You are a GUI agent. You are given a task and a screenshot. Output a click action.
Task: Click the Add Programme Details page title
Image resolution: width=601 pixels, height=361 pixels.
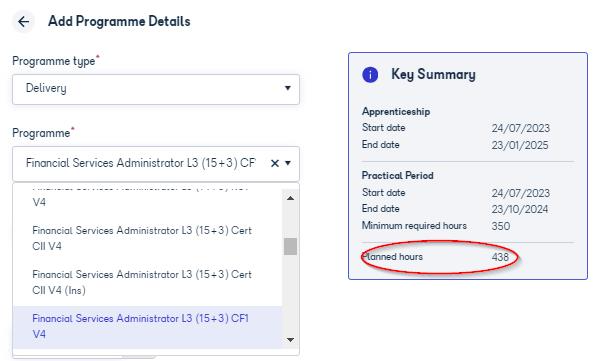119,21
